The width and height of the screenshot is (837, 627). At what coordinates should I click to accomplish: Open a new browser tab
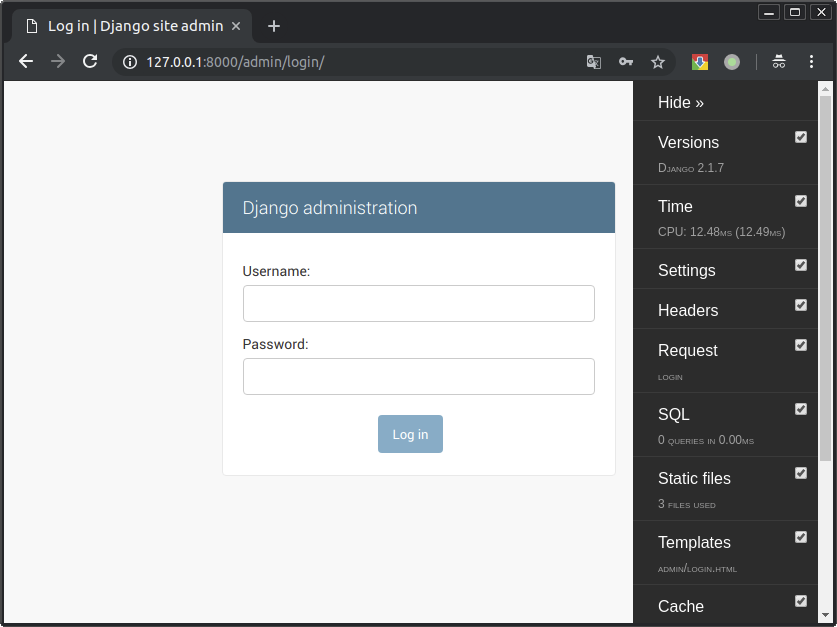273,26
